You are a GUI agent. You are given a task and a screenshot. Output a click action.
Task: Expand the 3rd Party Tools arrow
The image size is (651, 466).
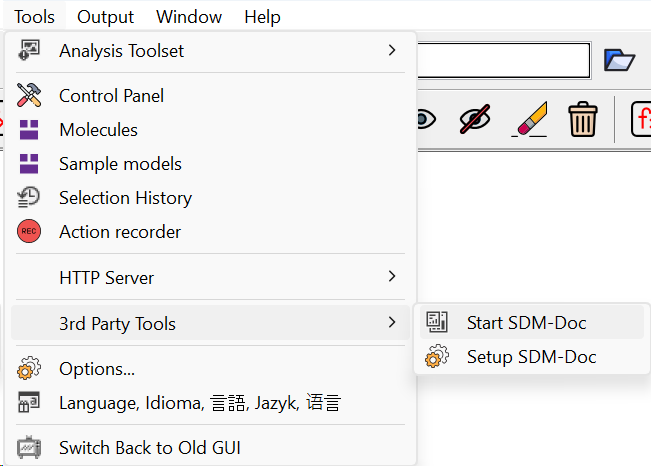392,322
